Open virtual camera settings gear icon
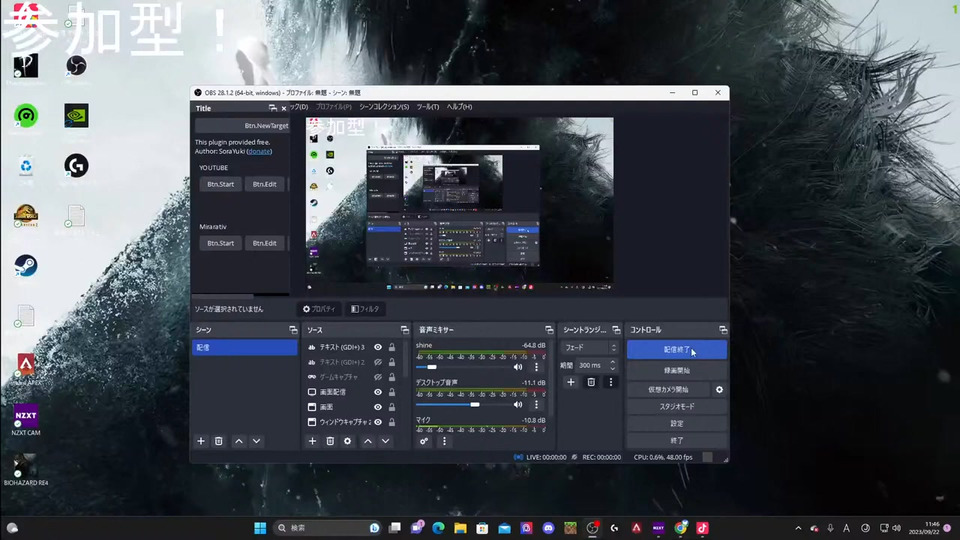The image size is (960, 540). (719, 389)
